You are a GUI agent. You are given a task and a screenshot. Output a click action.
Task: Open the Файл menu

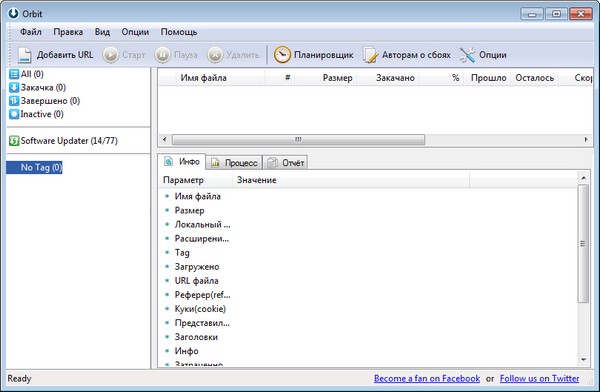pos(31,32)
